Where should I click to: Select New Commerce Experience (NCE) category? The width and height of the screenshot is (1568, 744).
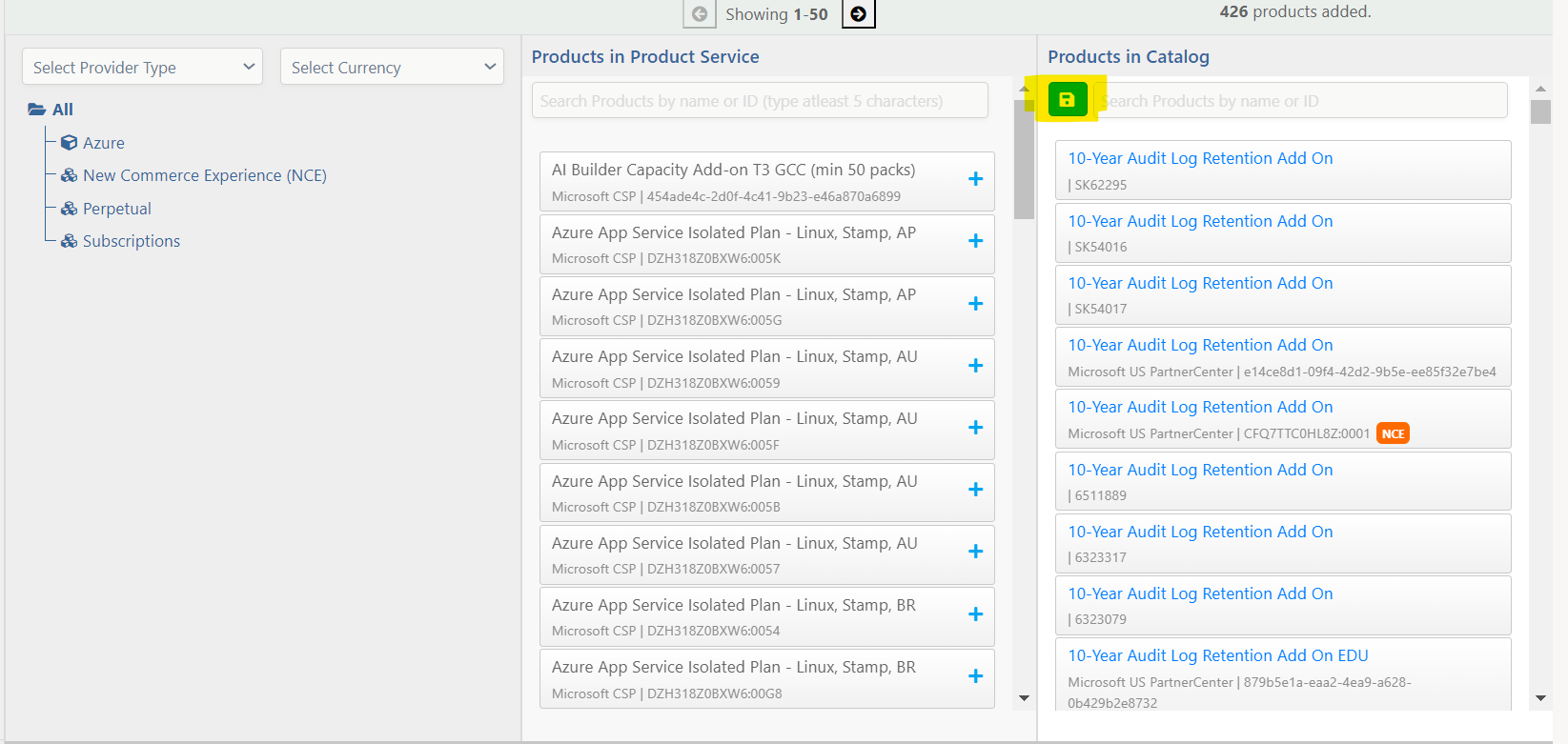(x=205, y=175)
